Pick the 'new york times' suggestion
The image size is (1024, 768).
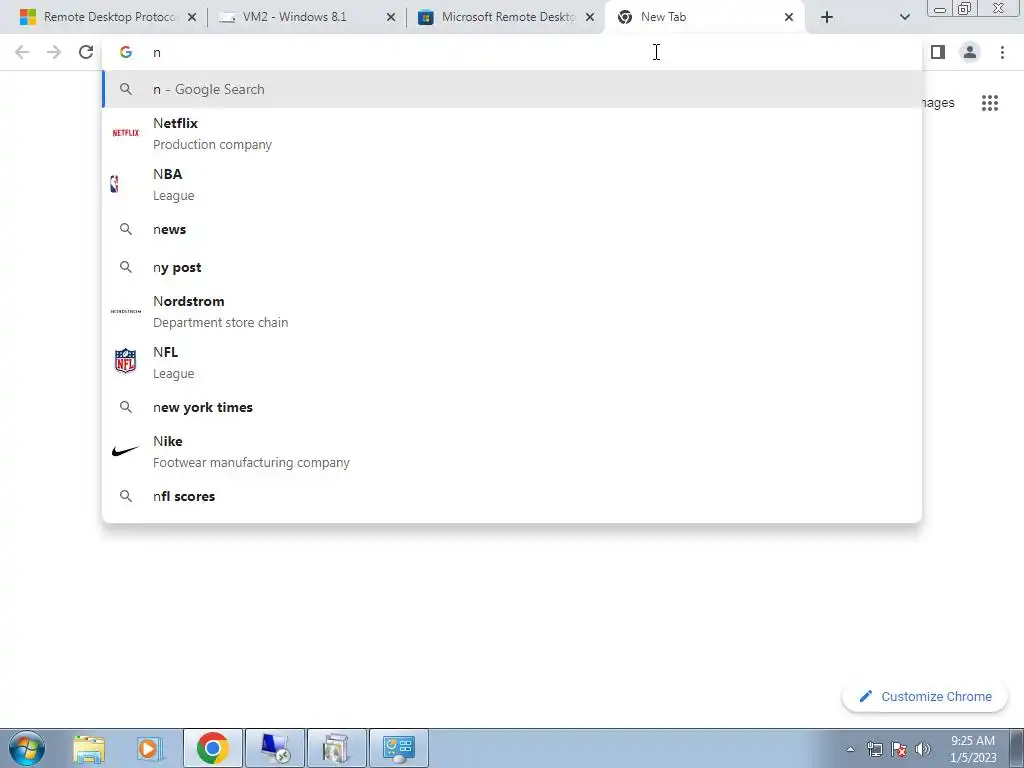512,407
